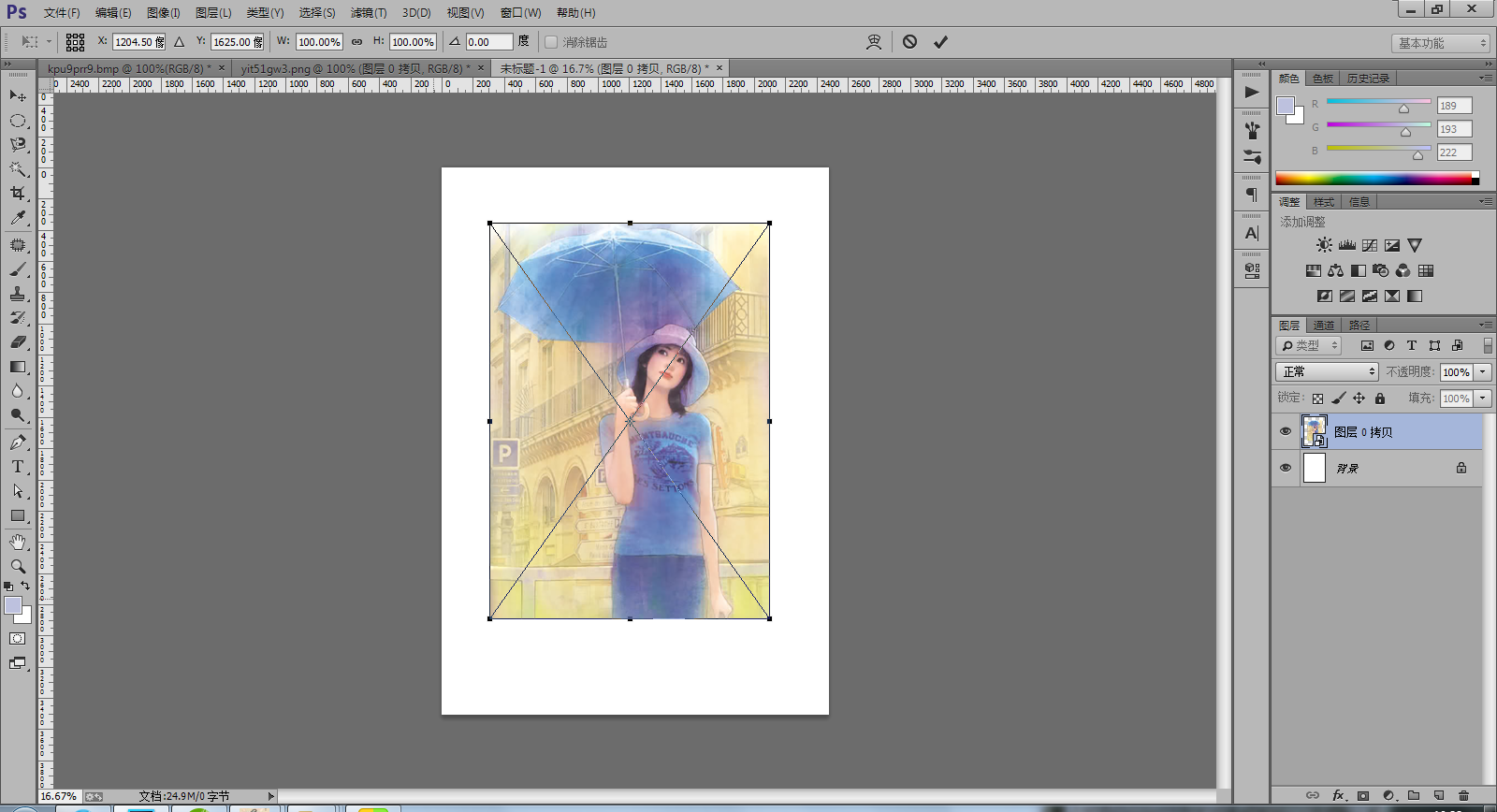Select the Eyedropper tool
This screenshot has width=1497, height=812.
(18, 218)
